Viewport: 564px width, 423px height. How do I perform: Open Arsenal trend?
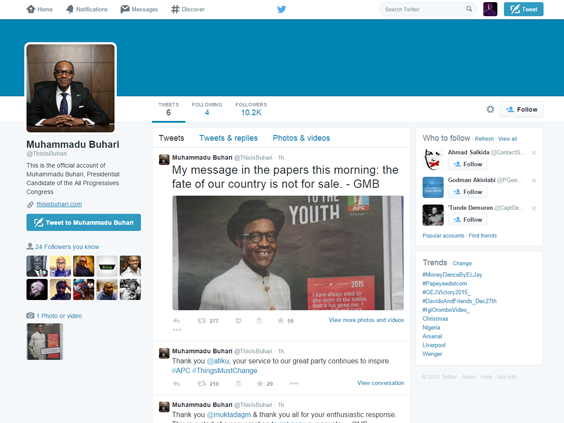pos(432,336)
